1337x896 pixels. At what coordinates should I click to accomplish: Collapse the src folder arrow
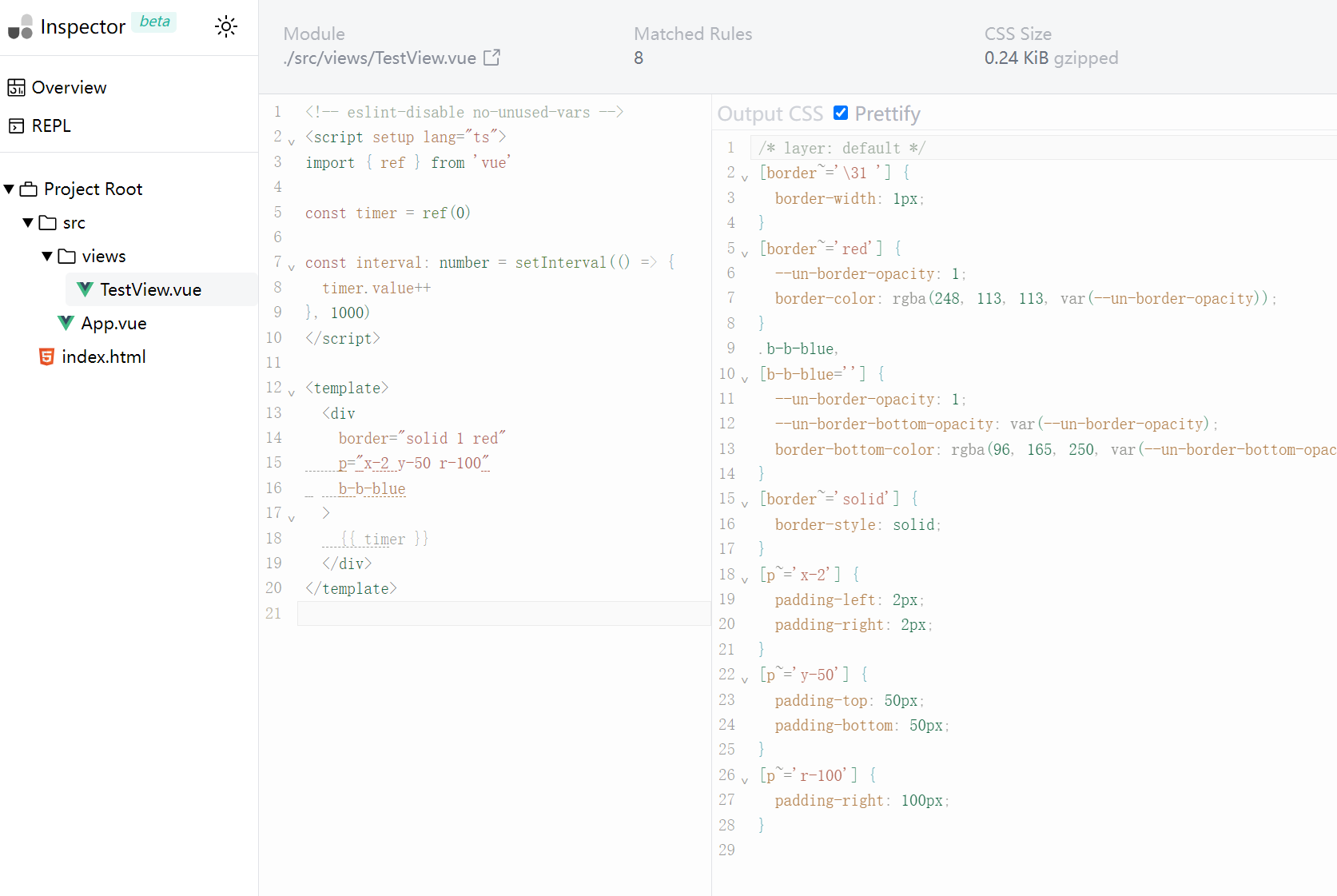click(x=28, y=222)
